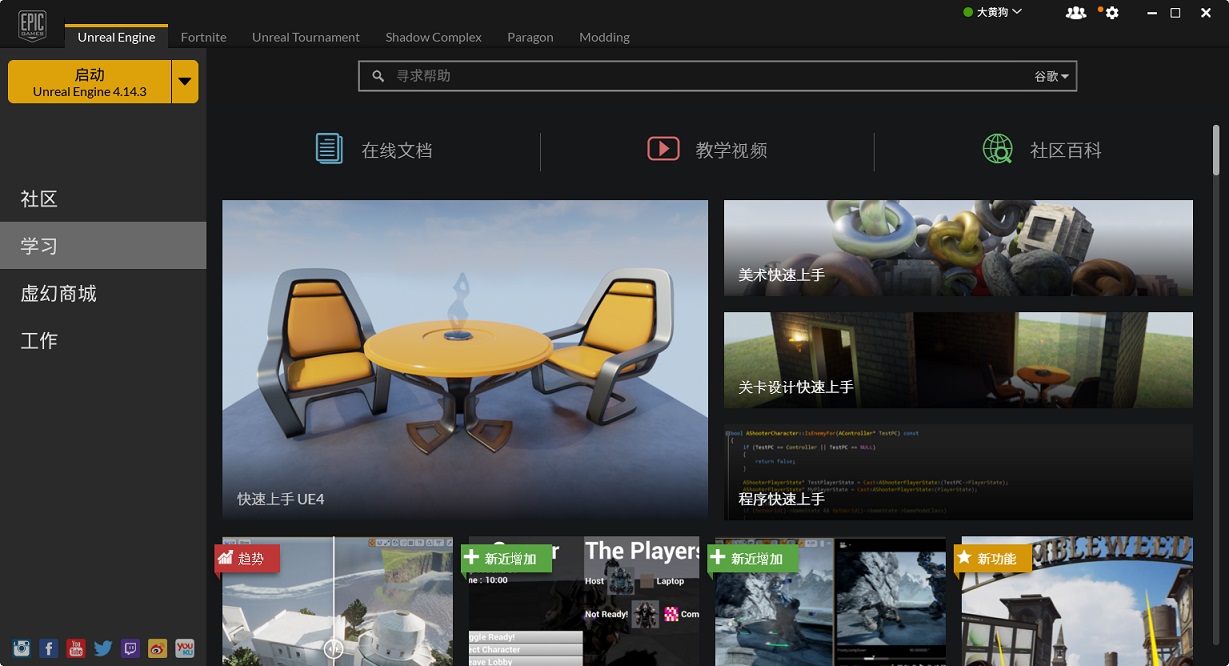The height and width of the screenshot is (666, 1229).
Task: Open 美术快速上手 tutorial banner
Action: pyautogui.click(x=958, y=248)
